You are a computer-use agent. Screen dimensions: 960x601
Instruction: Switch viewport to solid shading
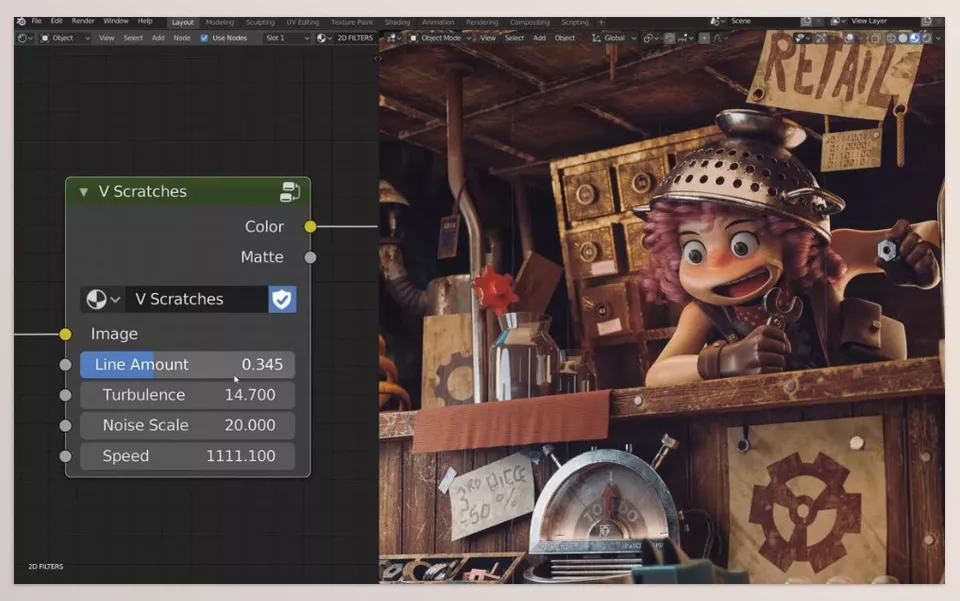pos(902,38)
